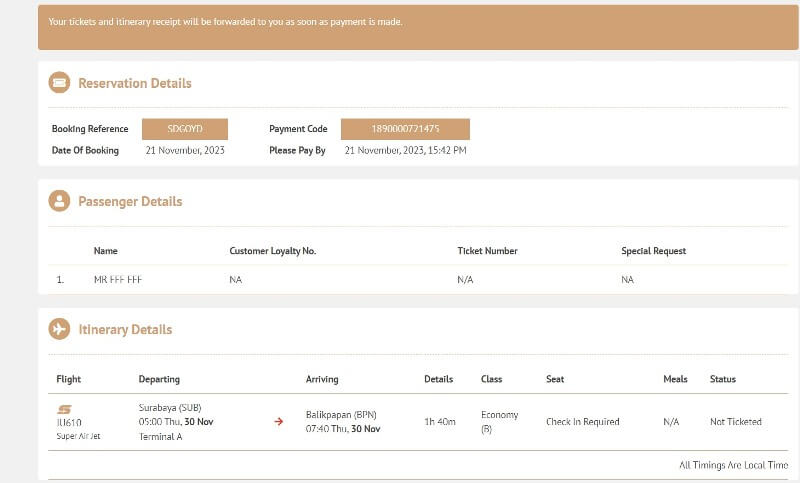Click the Seat column header
Screen dimensions: 800x483
(x=555, y=379)
